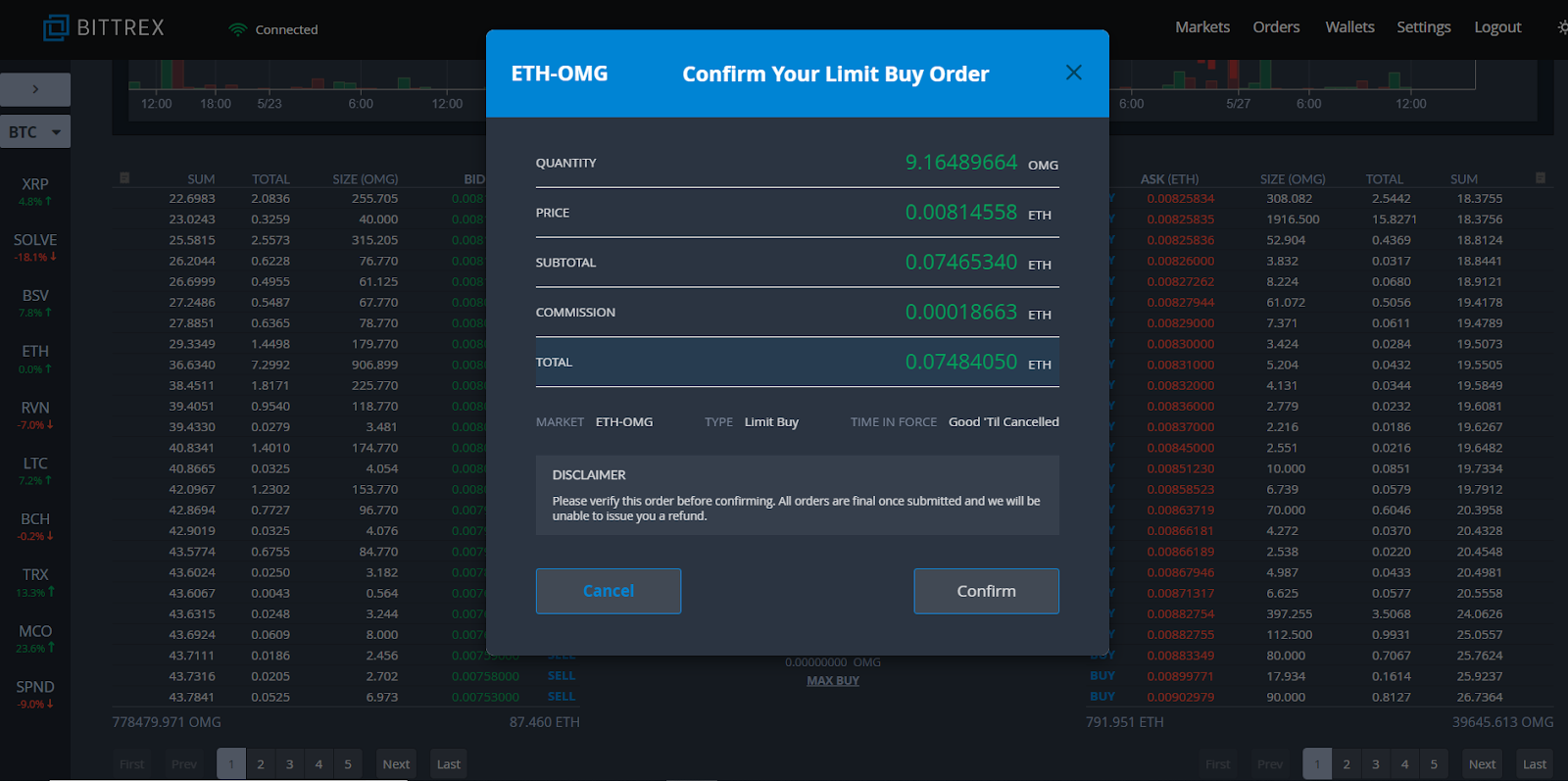The image size is (1568, 781).
Task: Select SPND in the market sidebar
Action: (x=35, y=694)
